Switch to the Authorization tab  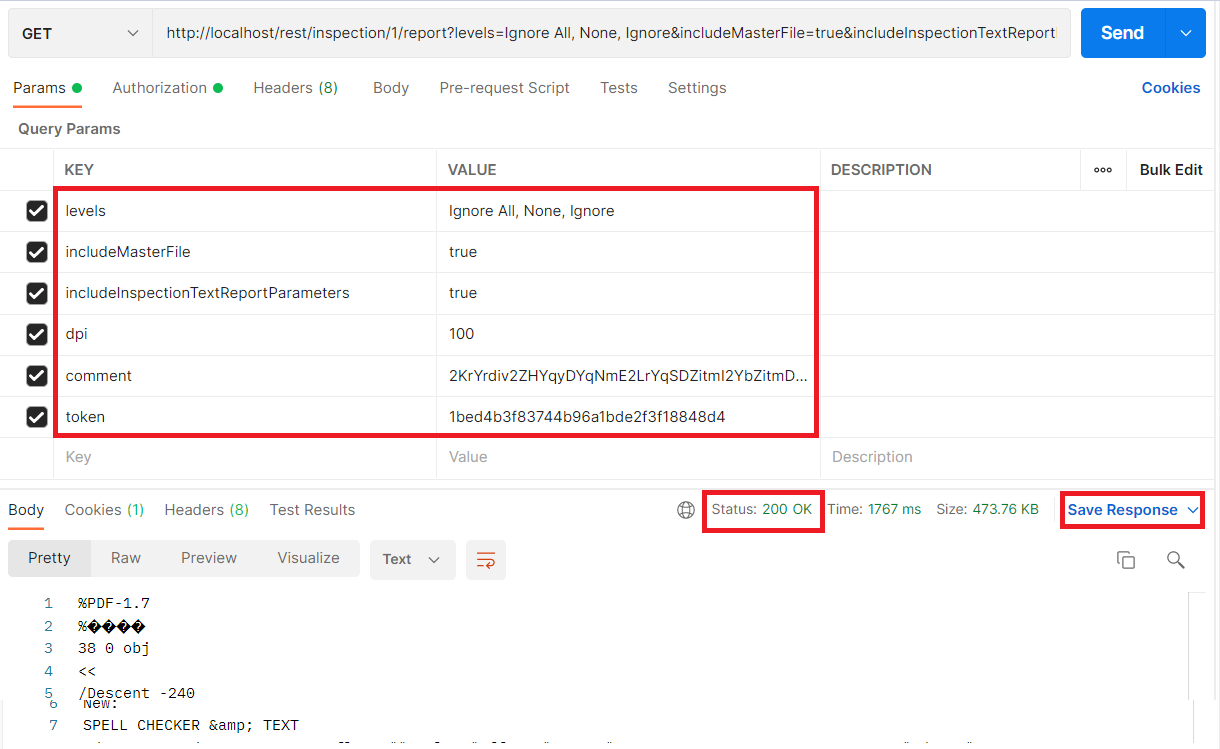(x=160, y=88)
